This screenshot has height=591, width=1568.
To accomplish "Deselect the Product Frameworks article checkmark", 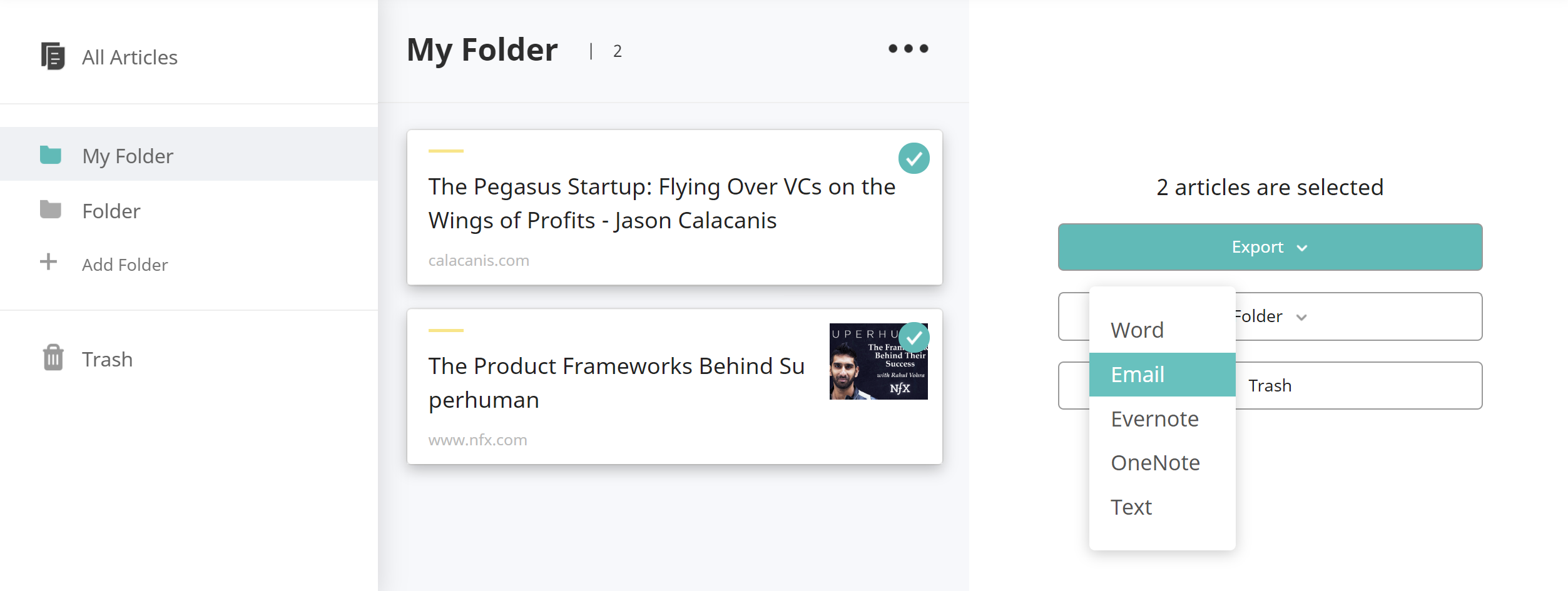I will 914,338.
